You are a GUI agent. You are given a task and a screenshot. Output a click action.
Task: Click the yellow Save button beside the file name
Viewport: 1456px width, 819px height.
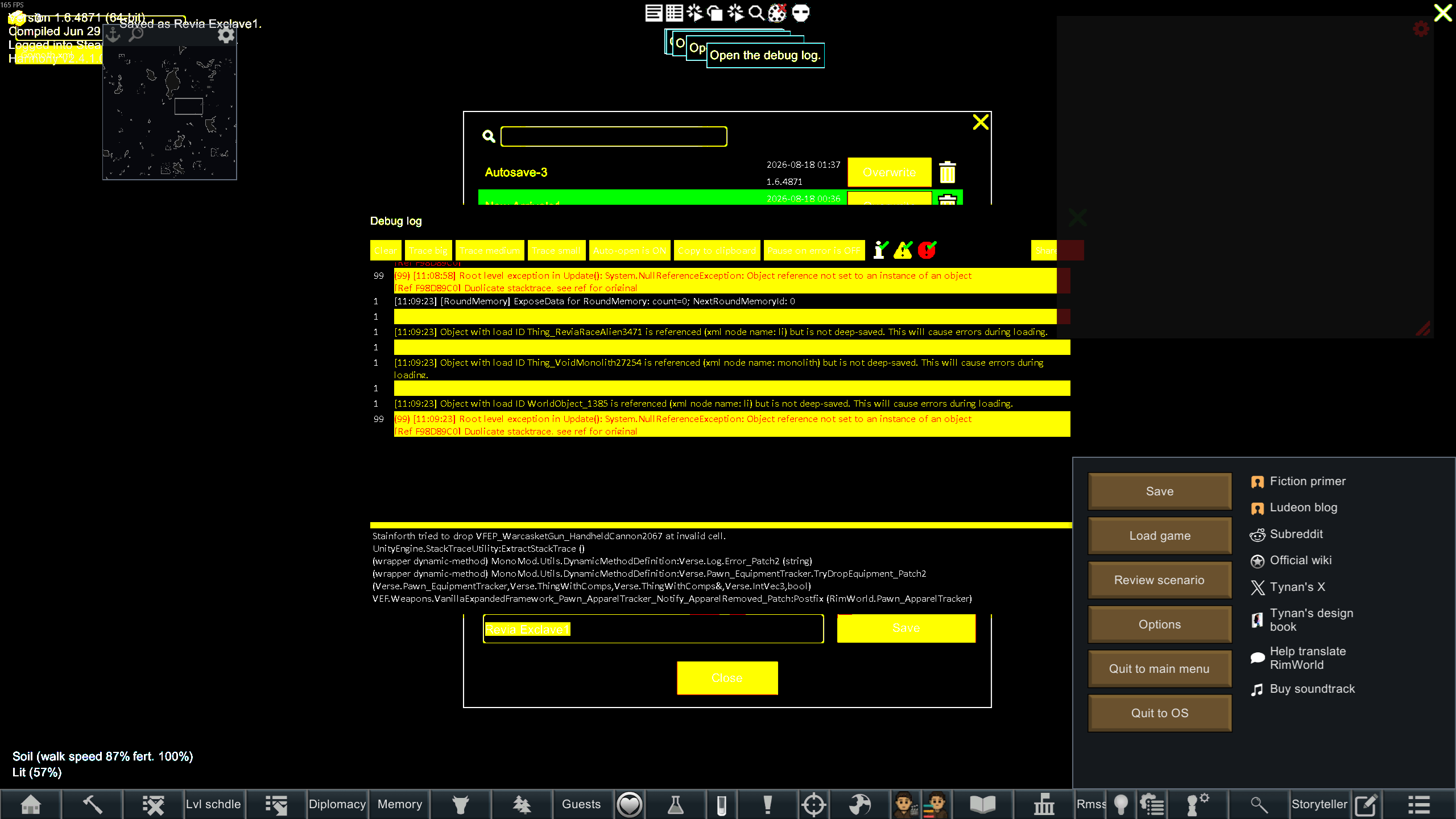(x=907, y=628)
